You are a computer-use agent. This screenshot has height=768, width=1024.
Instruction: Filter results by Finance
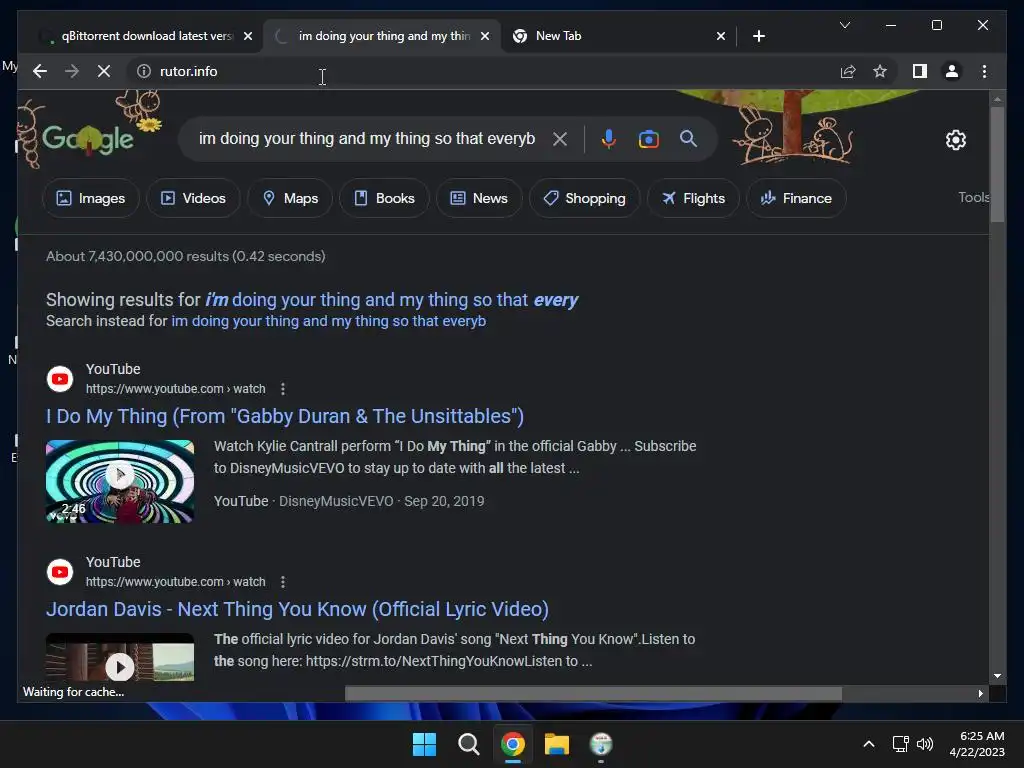pyautogui.click(x=796, y=198)
